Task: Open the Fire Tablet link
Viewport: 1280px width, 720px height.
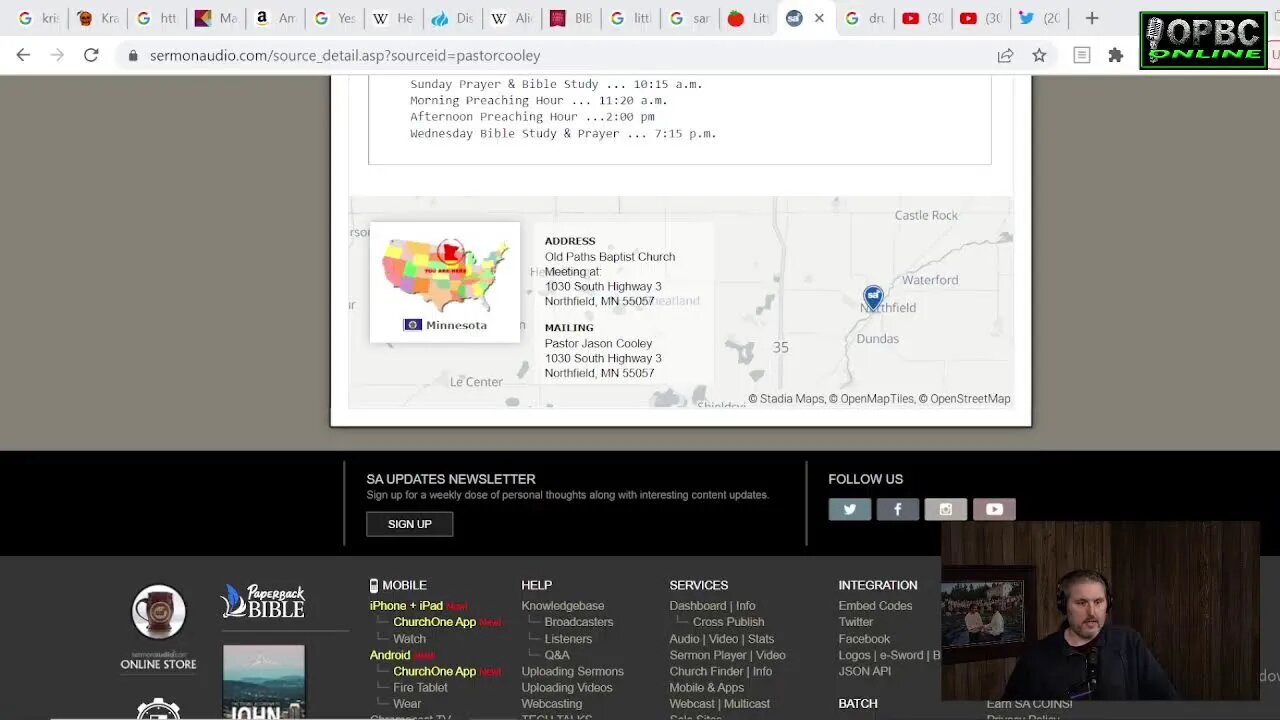Action: click(420, 688)
